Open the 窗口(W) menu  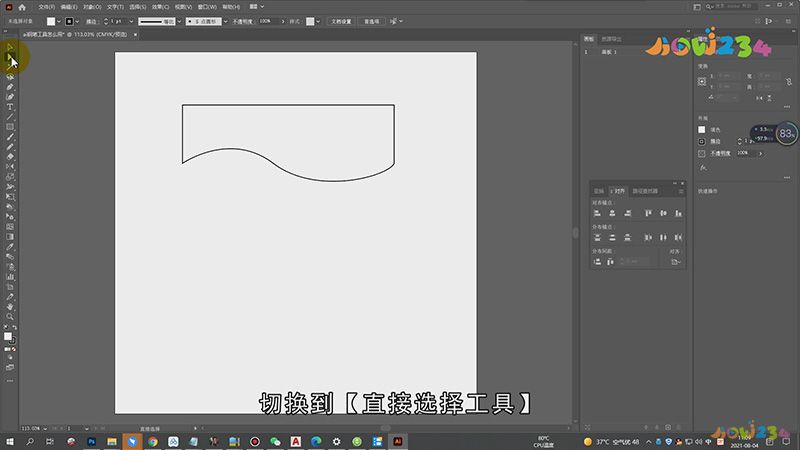(207, 7)
